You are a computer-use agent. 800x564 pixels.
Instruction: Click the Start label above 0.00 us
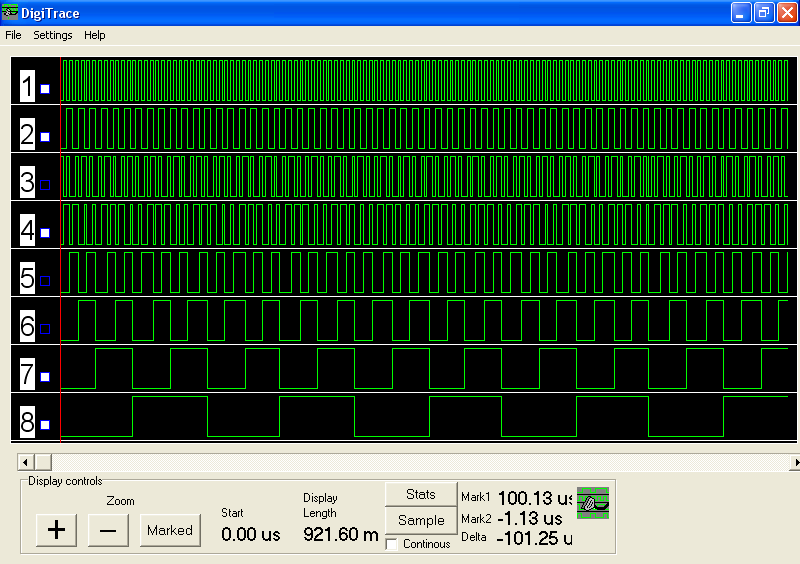tap(232, 513)
